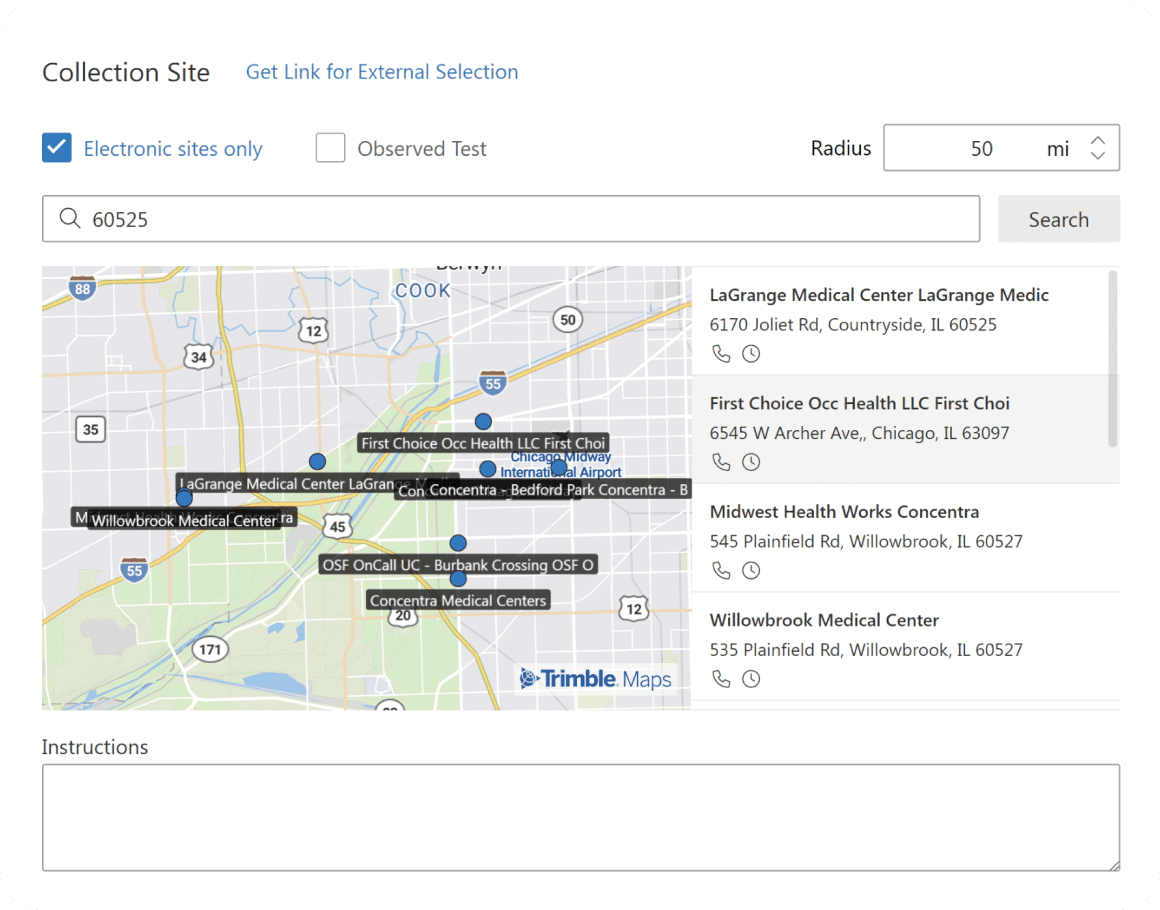Open Get Link for External Selection
This screenshot has height=910, width=1160.
pos(382,72)
